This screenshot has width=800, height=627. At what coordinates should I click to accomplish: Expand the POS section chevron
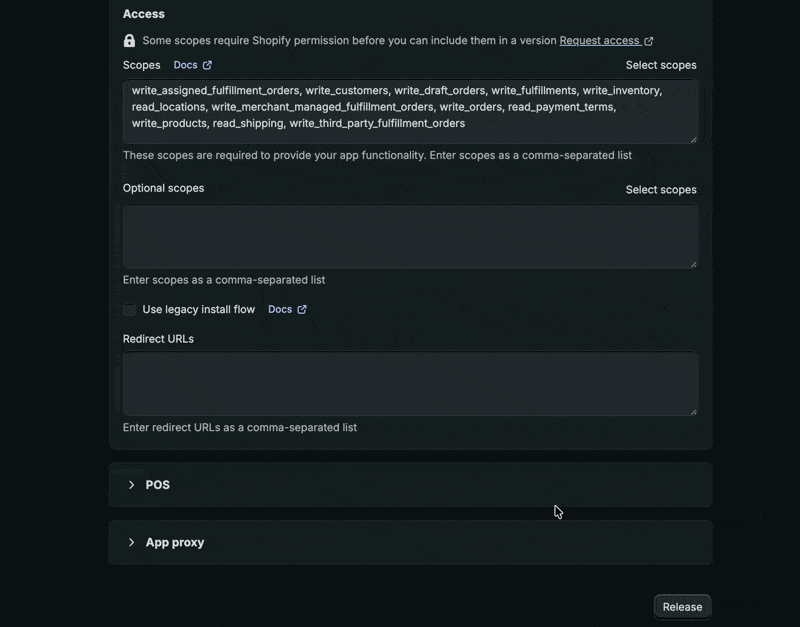[x=132, y=485]
